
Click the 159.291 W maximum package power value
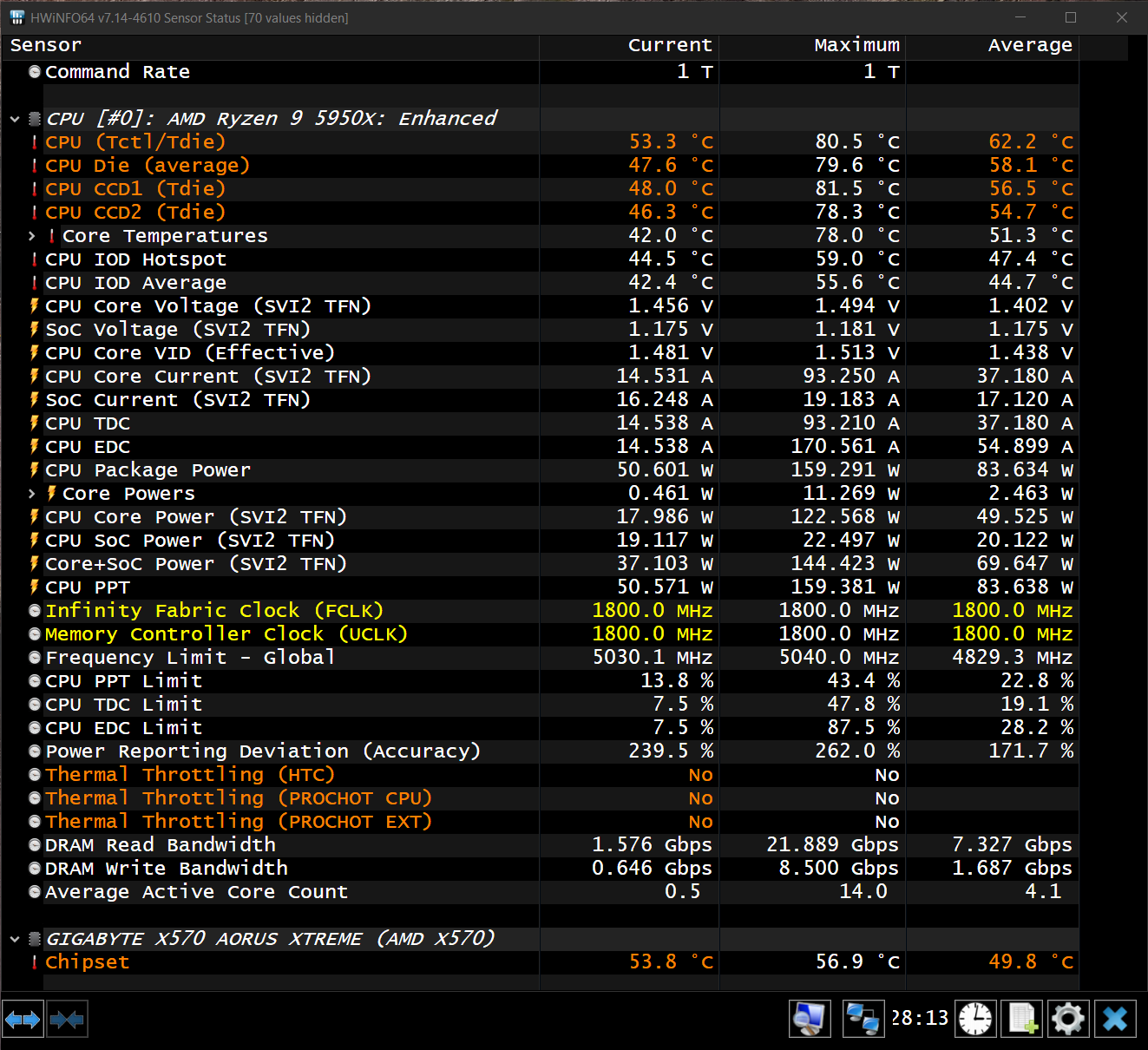tap(845, 470)
